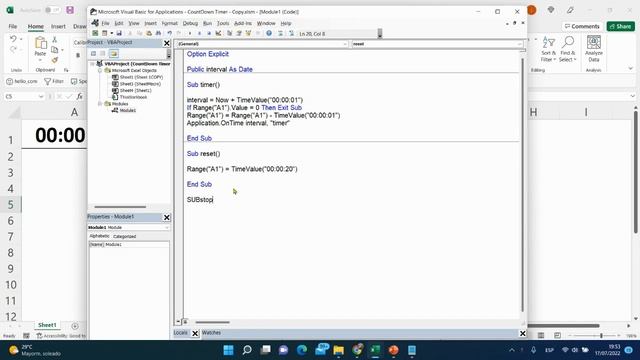Click the Insert UserForm toolbar icon
640x360 pixels.
[104, 33]
